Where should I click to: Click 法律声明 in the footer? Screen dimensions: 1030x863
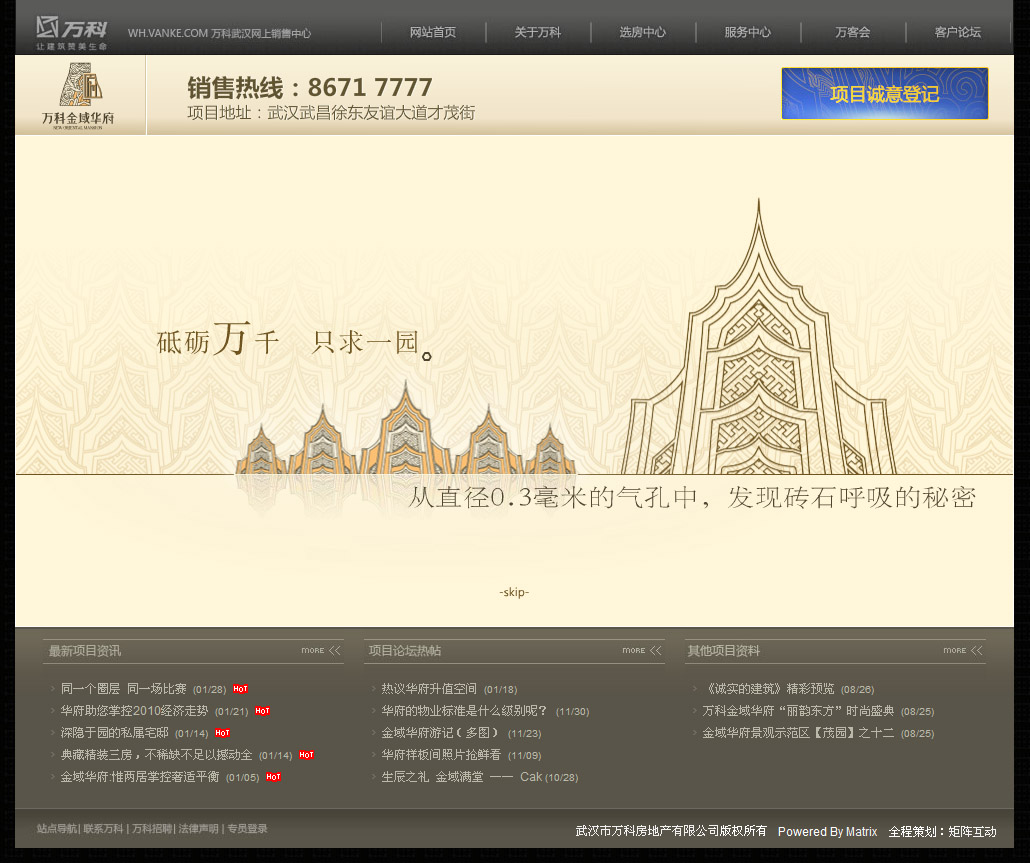(198, 829)
